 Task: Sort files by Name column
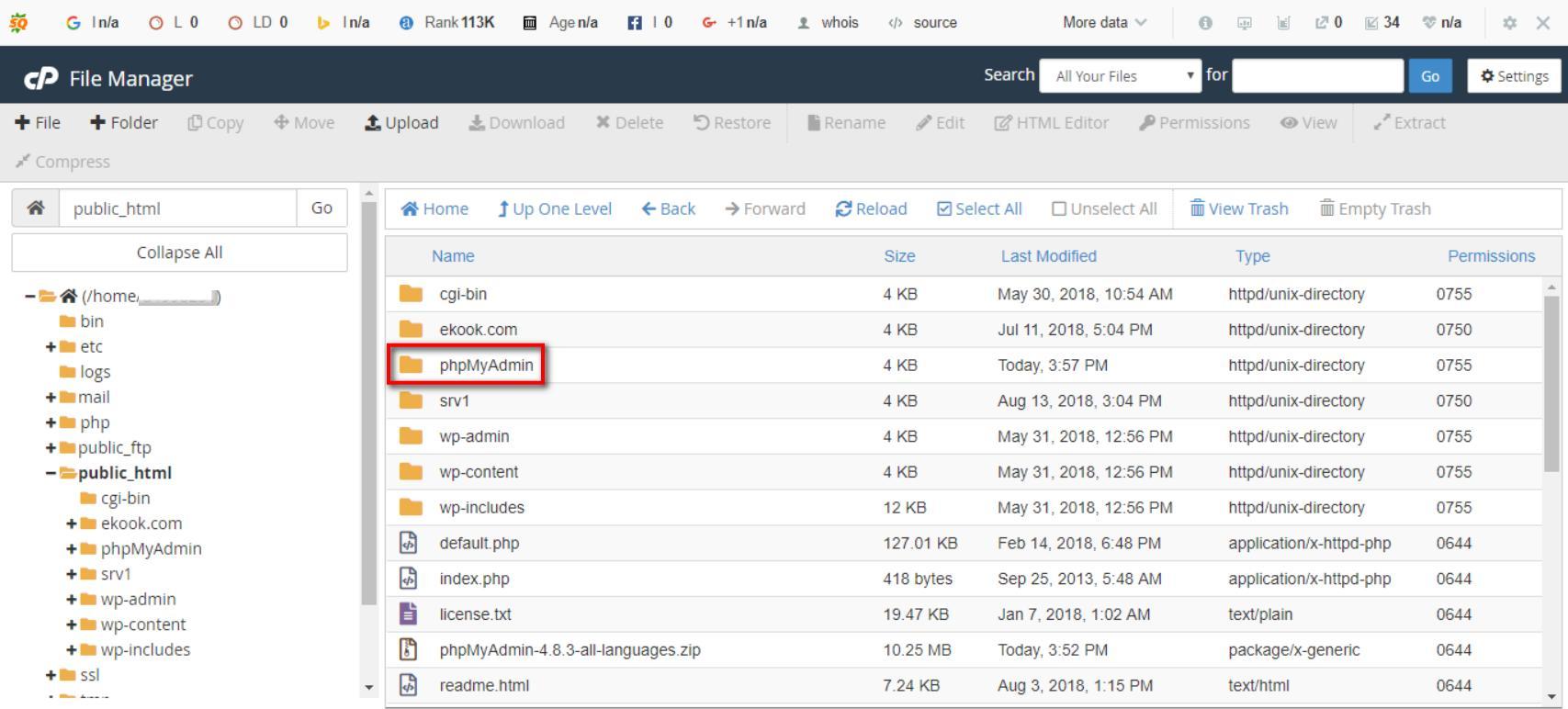453,256
